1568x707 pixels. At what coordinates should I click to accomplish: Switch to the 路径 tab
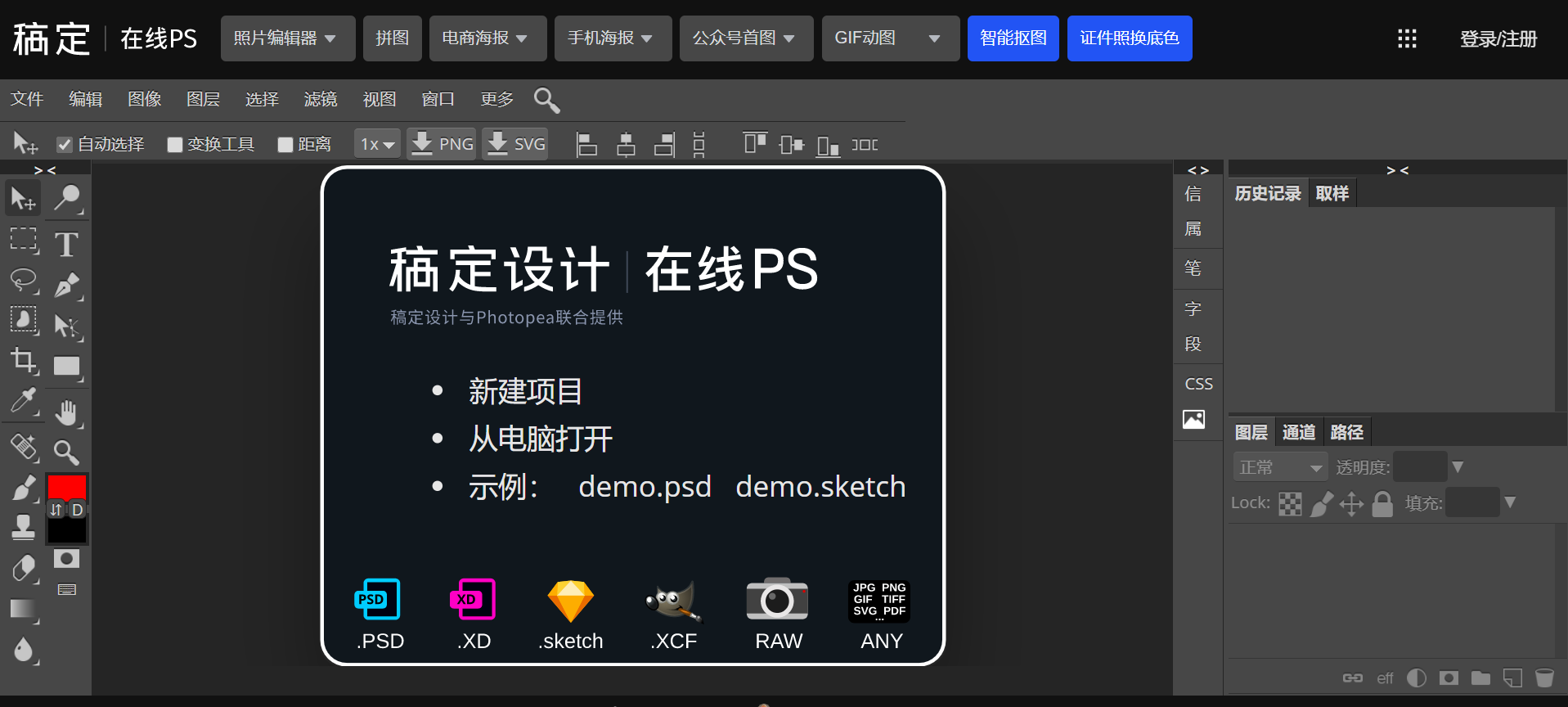1347,432
